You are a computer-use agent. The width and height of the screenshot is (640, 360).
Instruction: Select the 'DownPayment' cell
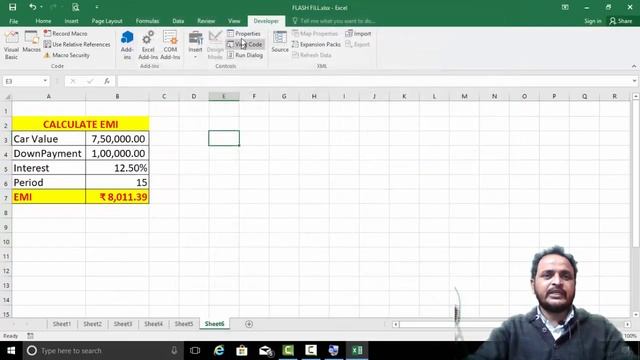(49, 153)
